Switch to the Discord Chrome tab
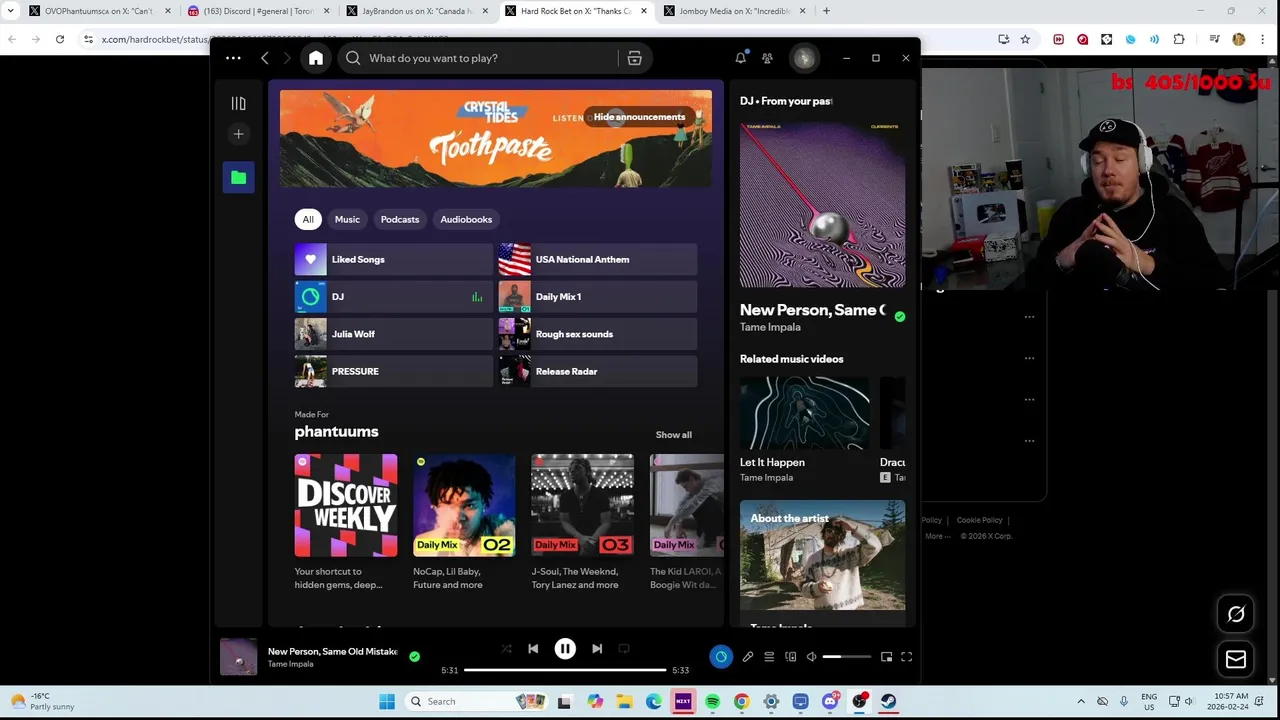The image size is (1280, 720). pyautogui.click(x=258, y=11)
